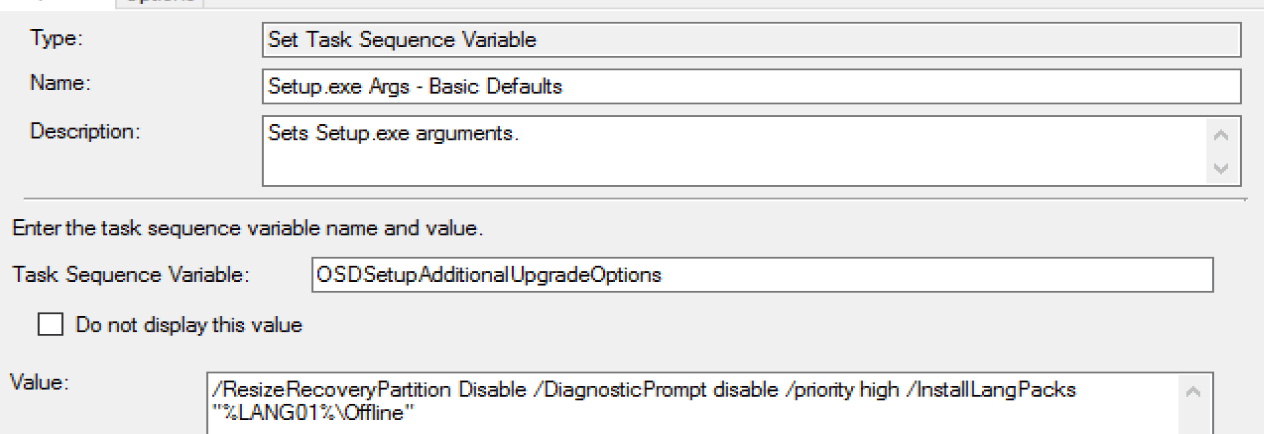Click the 'Sets Setup.exe arguments.' description text
This screenshot has width=1264, height=434.
pyautogui.click(x=393, y=133)
